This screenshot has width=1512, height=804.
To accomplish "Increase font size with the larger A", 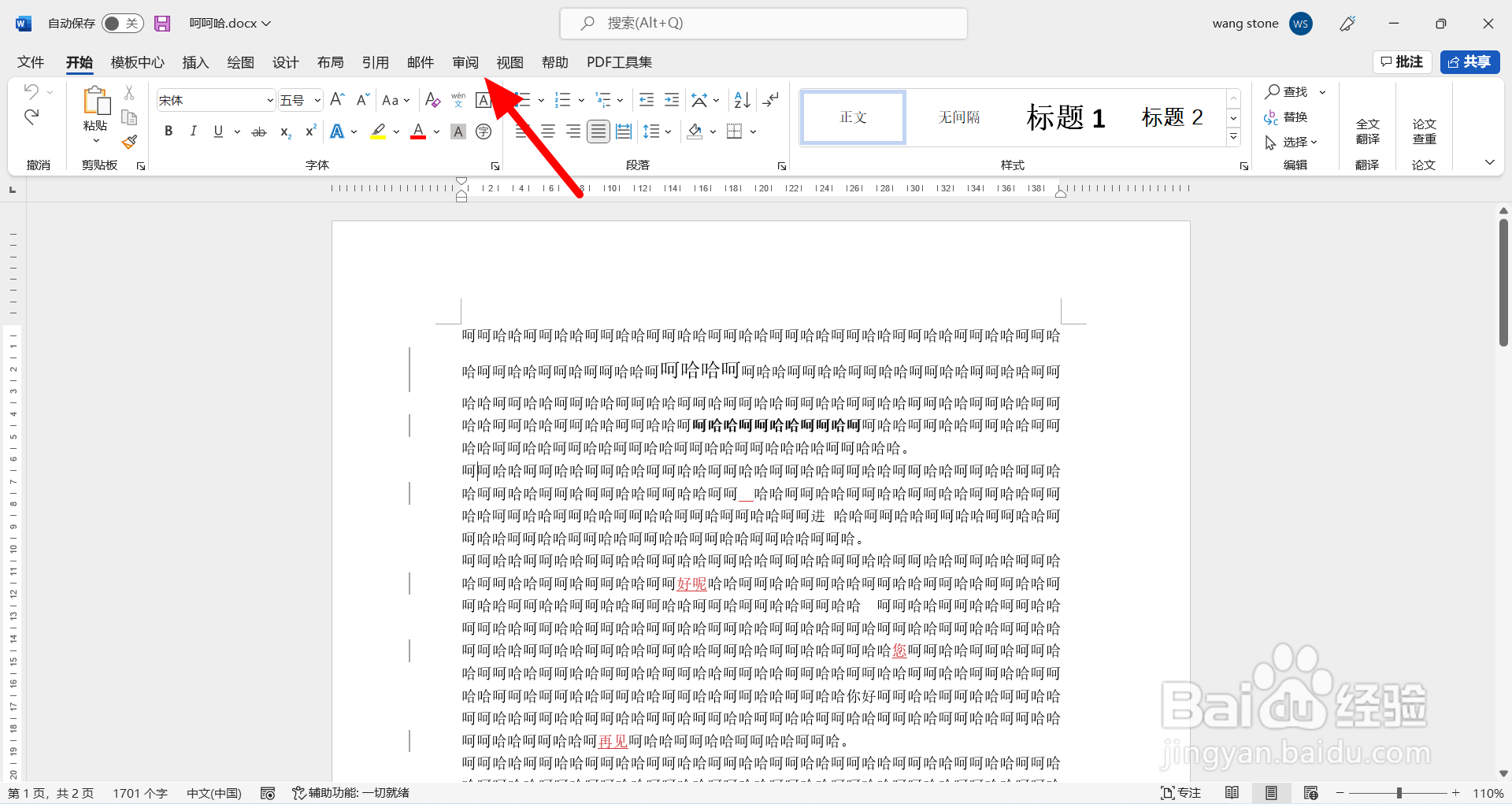I will [337, 100].
